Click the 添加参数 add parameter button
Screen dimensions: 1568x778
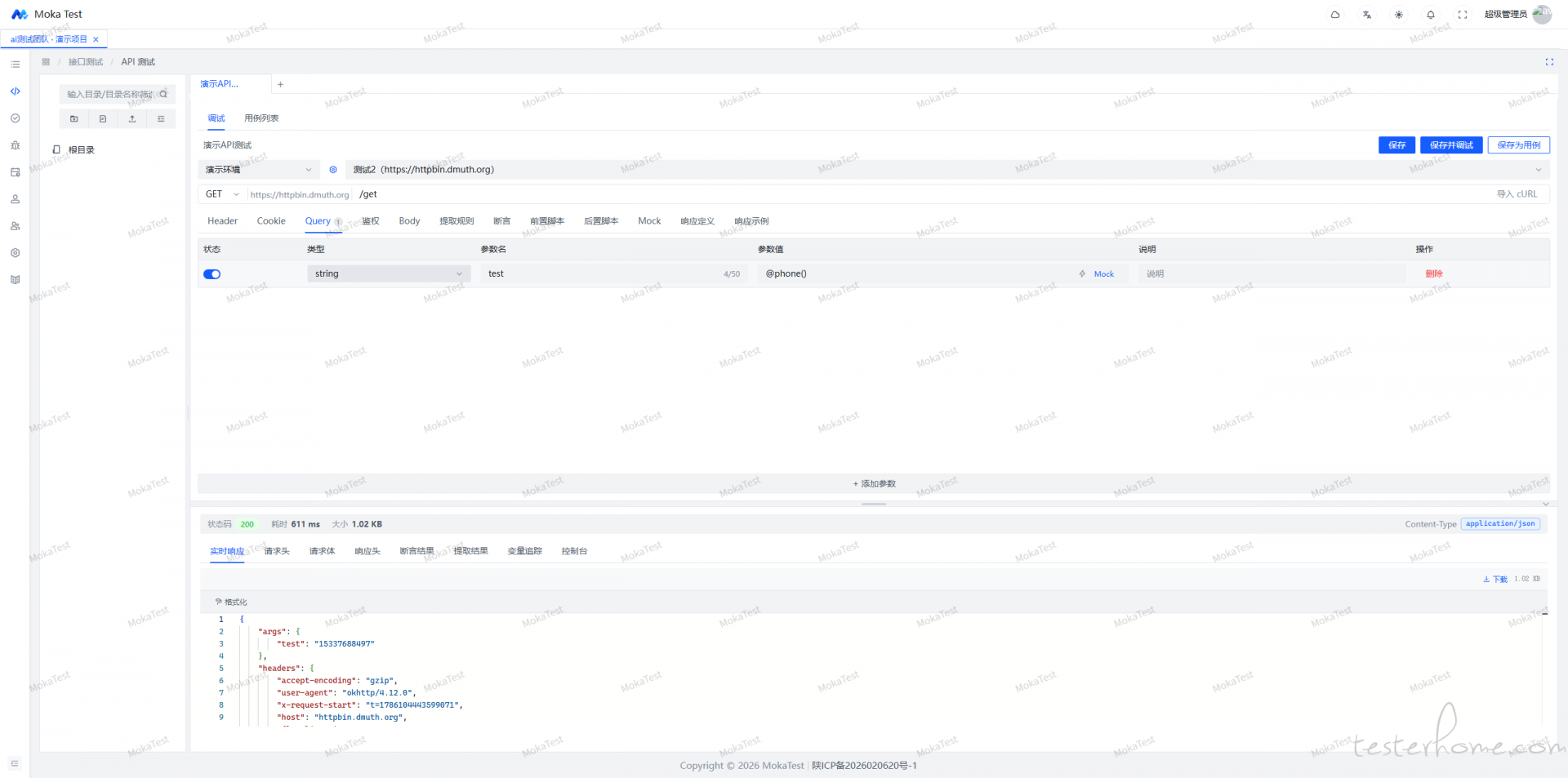coord(874,484)
